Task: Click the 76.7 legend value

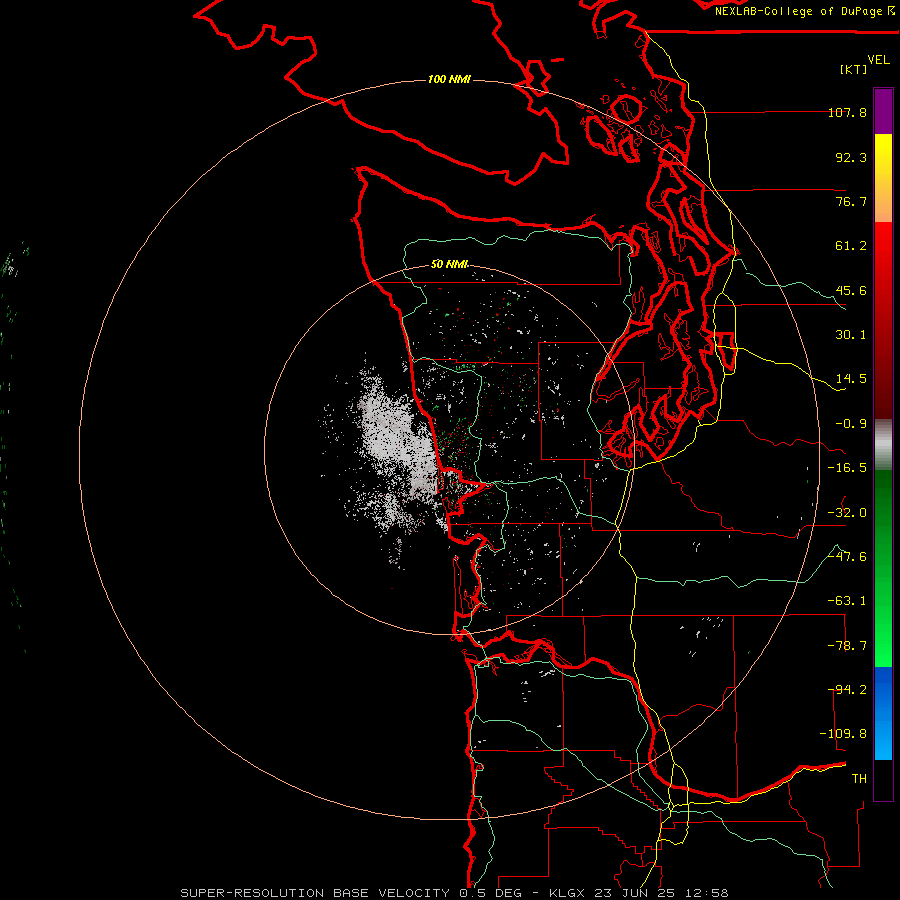Action: 851,201
